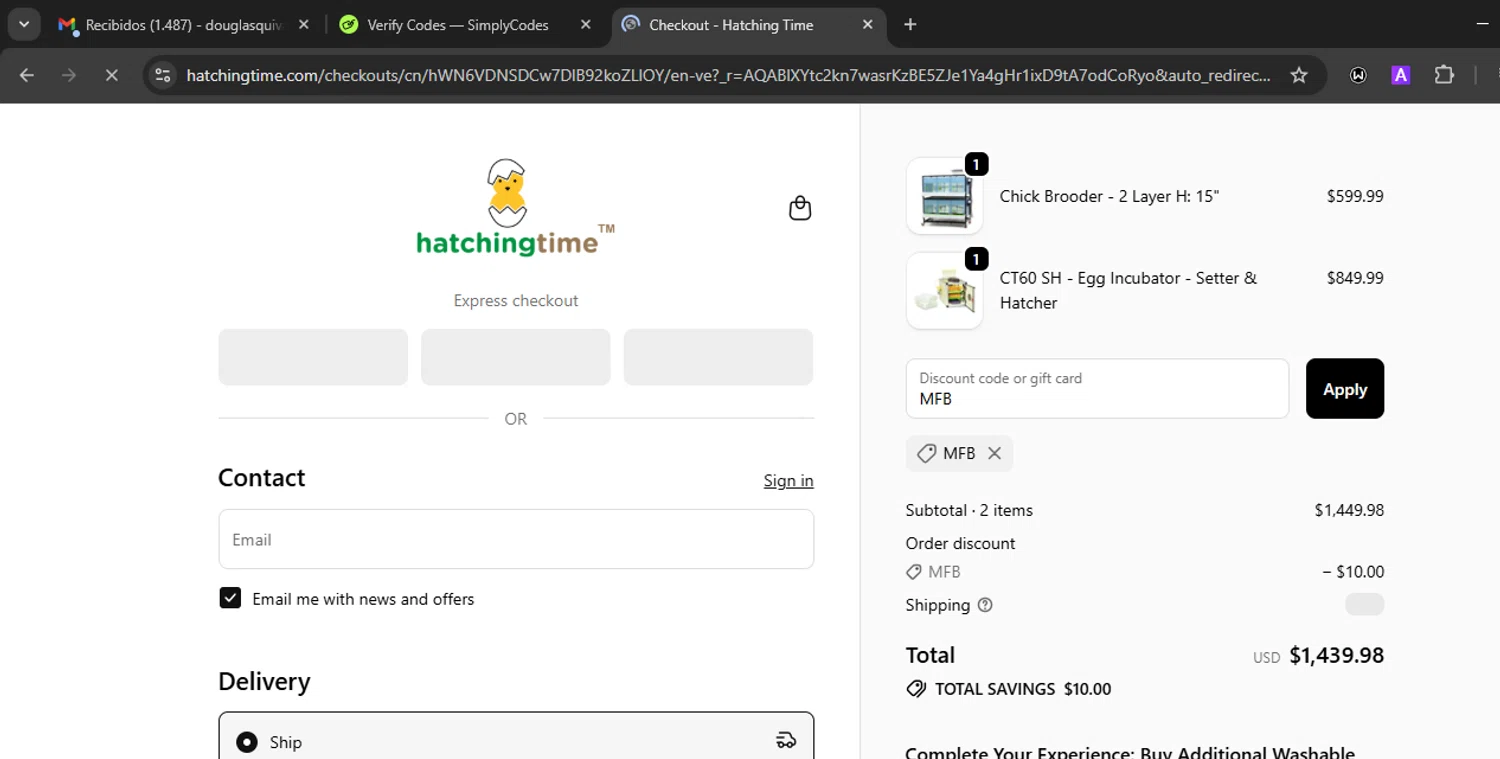Click the hatchingtime.com address bar URL
This screenshot has height=759, width=1500.
click(728, 75)
